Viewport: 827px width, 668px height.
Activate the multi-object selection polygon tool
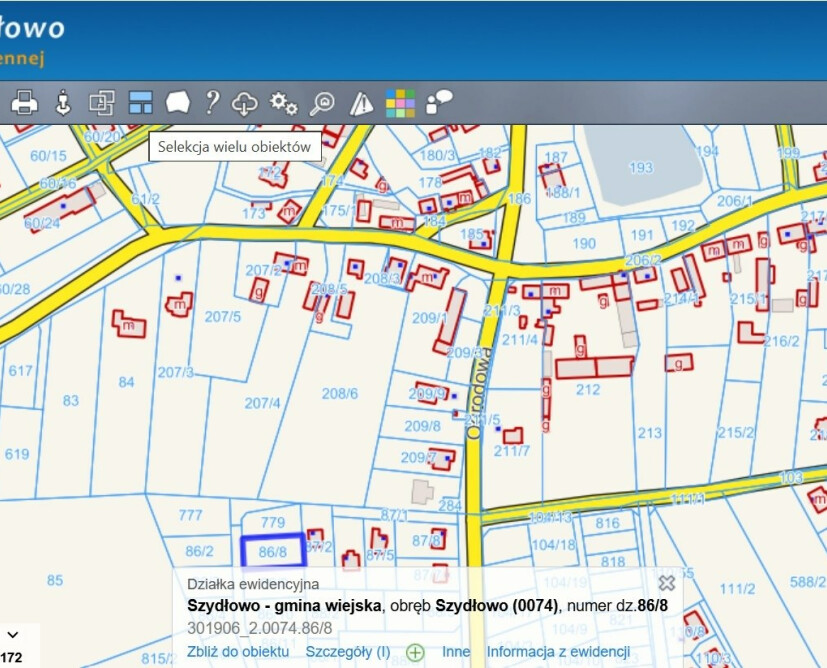tap(178, 102)
